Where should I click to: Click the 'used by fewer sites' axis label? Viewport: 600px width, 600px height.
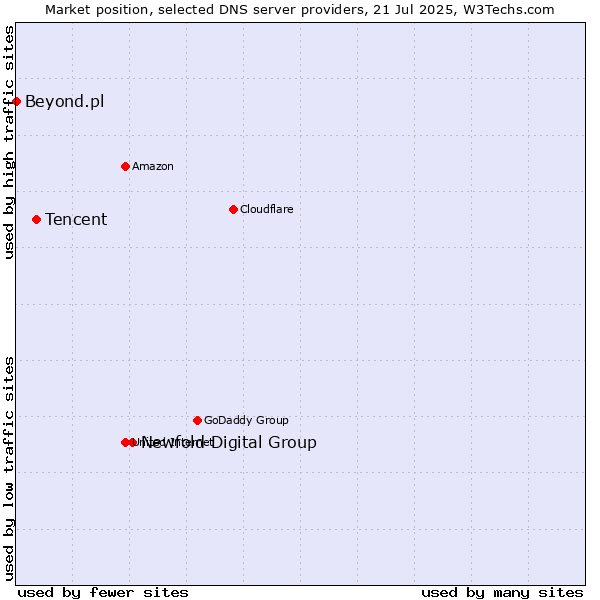coord(103,593)
